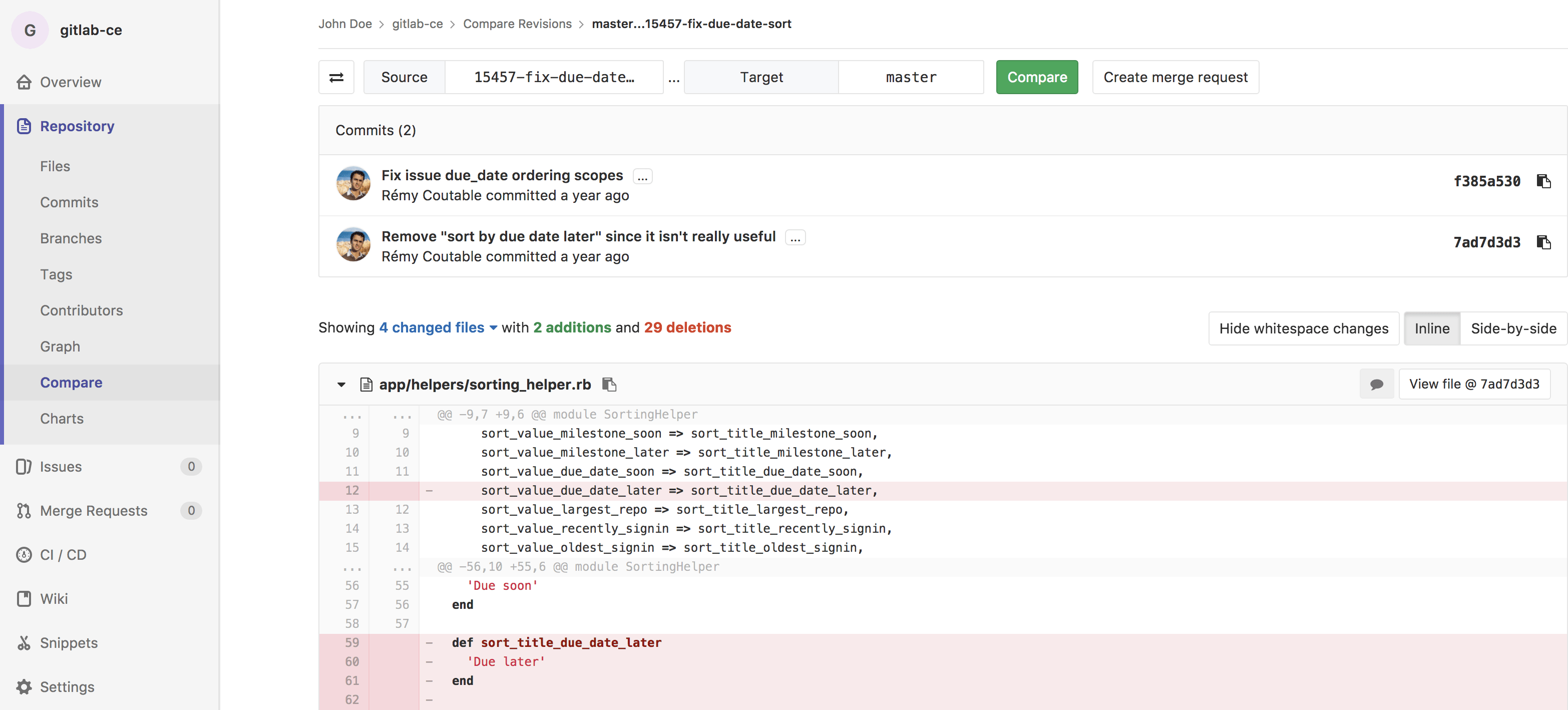
Task: Collapse the sorting_helper.rb diff
Action: [341, 384]
